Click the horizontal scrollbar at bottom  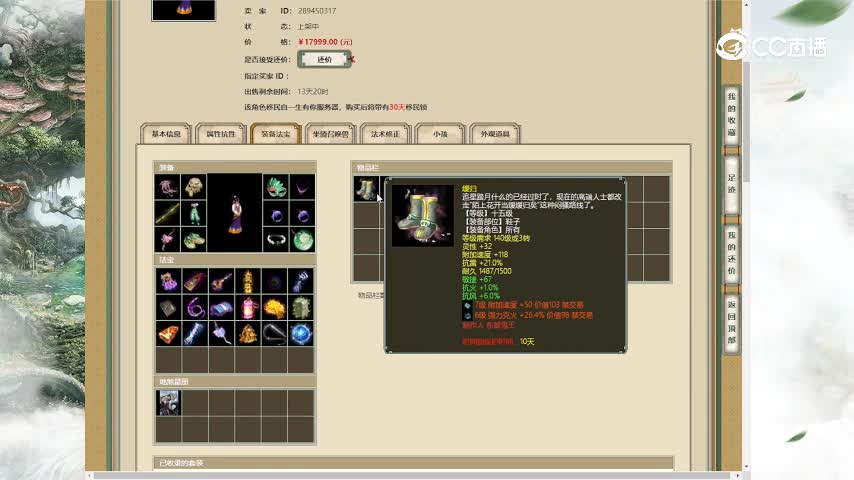coord(414,476)
